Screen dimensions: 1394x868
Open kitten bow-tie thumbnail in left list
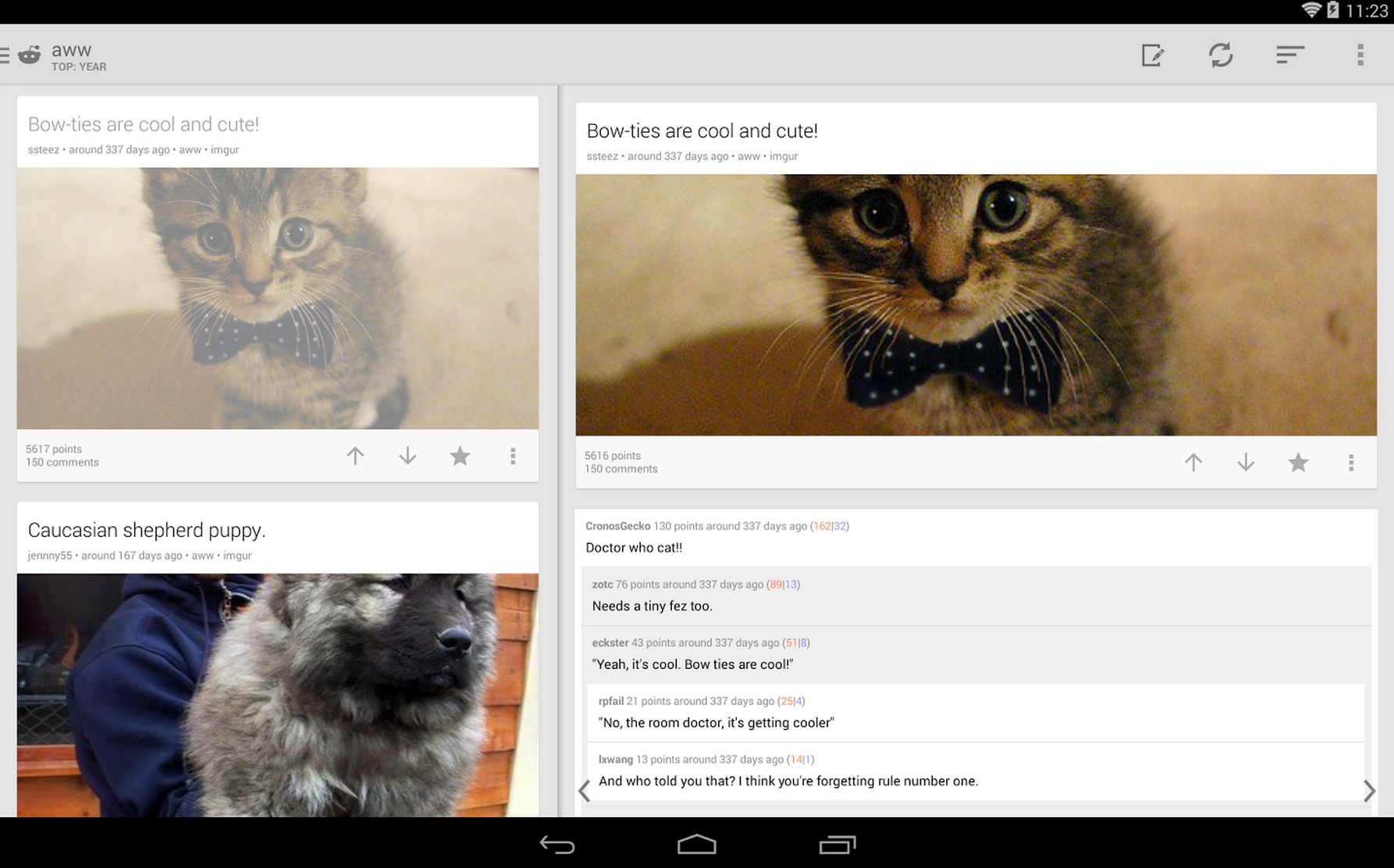click(x=278, y=298)
